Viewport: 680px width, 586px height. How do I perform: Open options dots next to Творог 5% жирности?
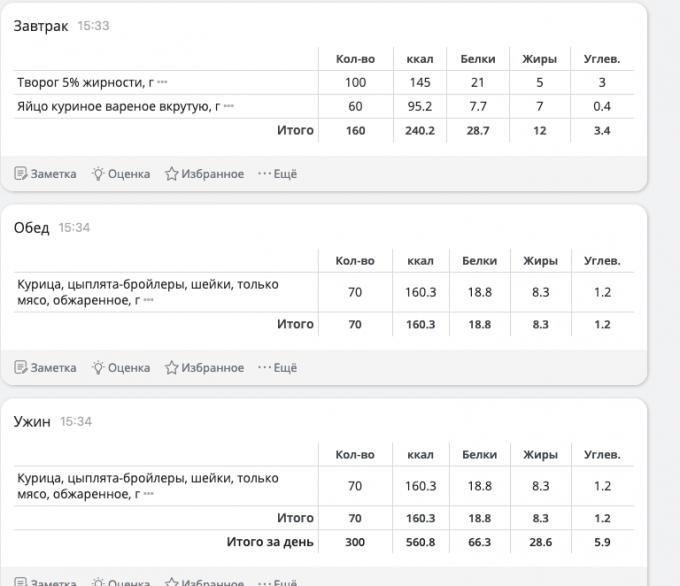(162, 82)
